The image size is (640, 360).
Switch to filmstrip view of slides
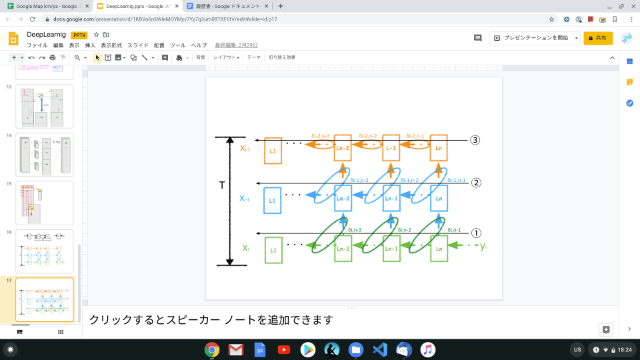pyautogui.click(x=20, y=332)
